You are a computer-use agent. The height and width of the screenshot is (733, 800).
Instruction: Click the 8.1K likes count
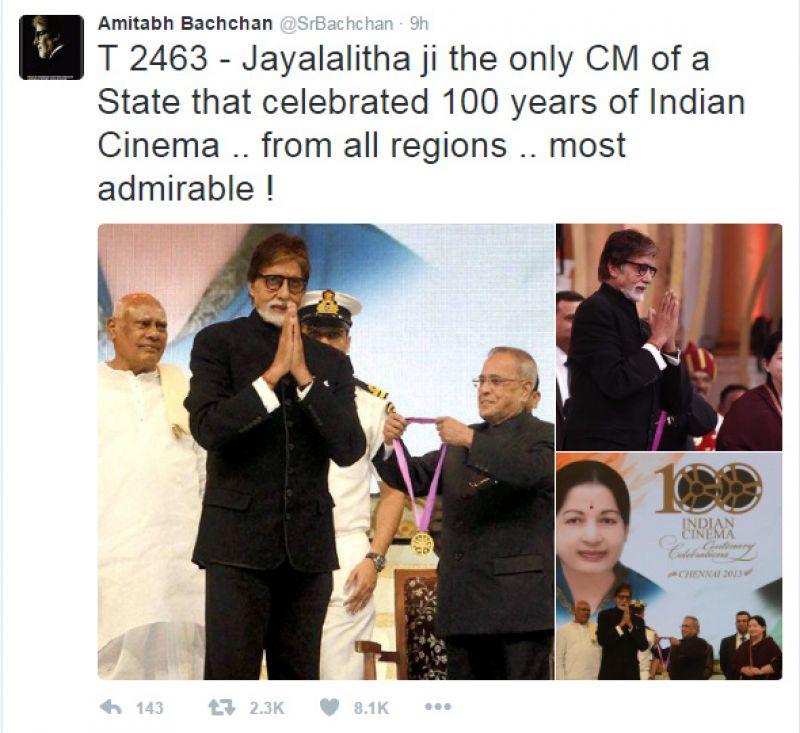coord(371,707)
